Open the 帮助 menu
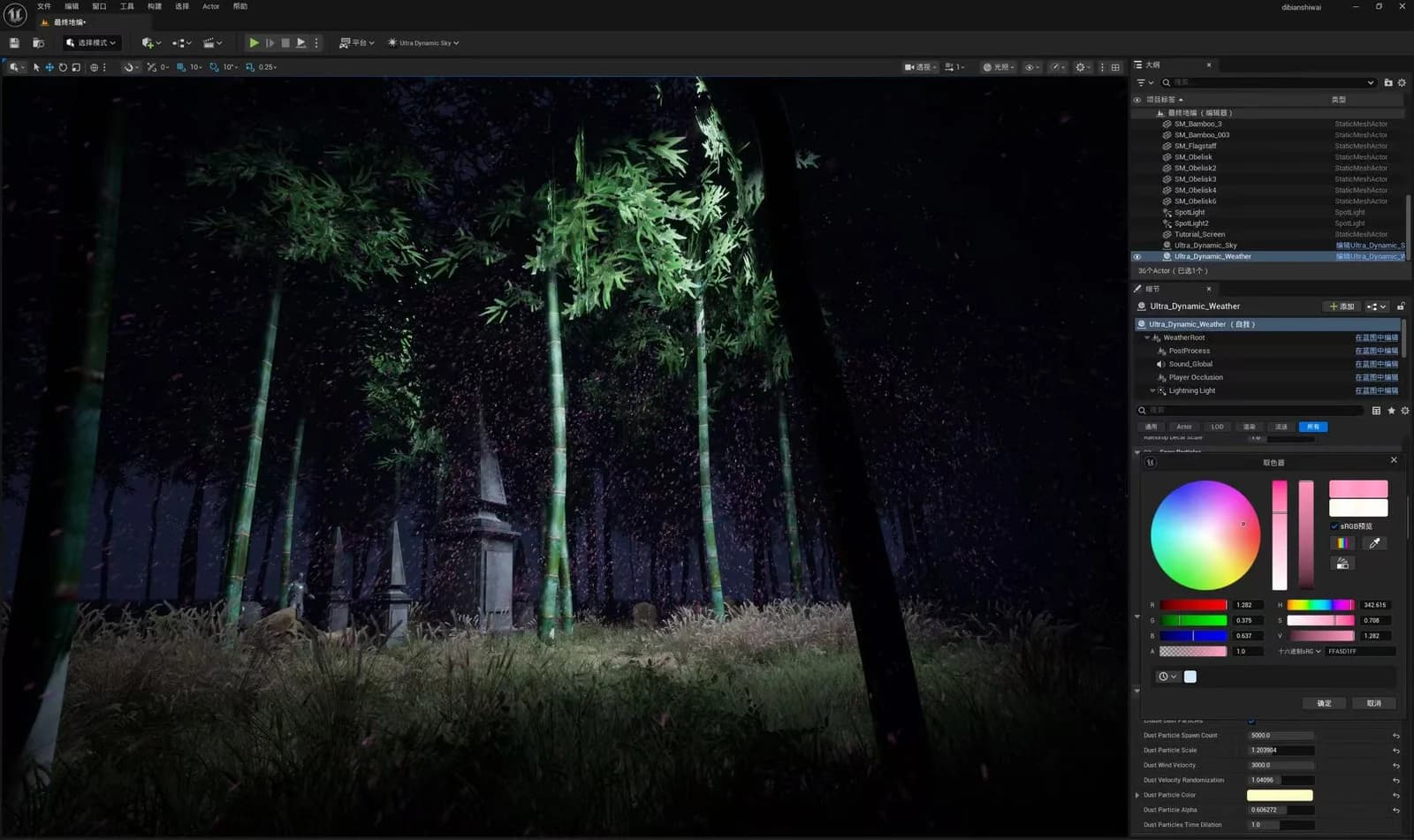Image resolution: width=1414 pixels, height=840 pixels. (x=240, y=6)
